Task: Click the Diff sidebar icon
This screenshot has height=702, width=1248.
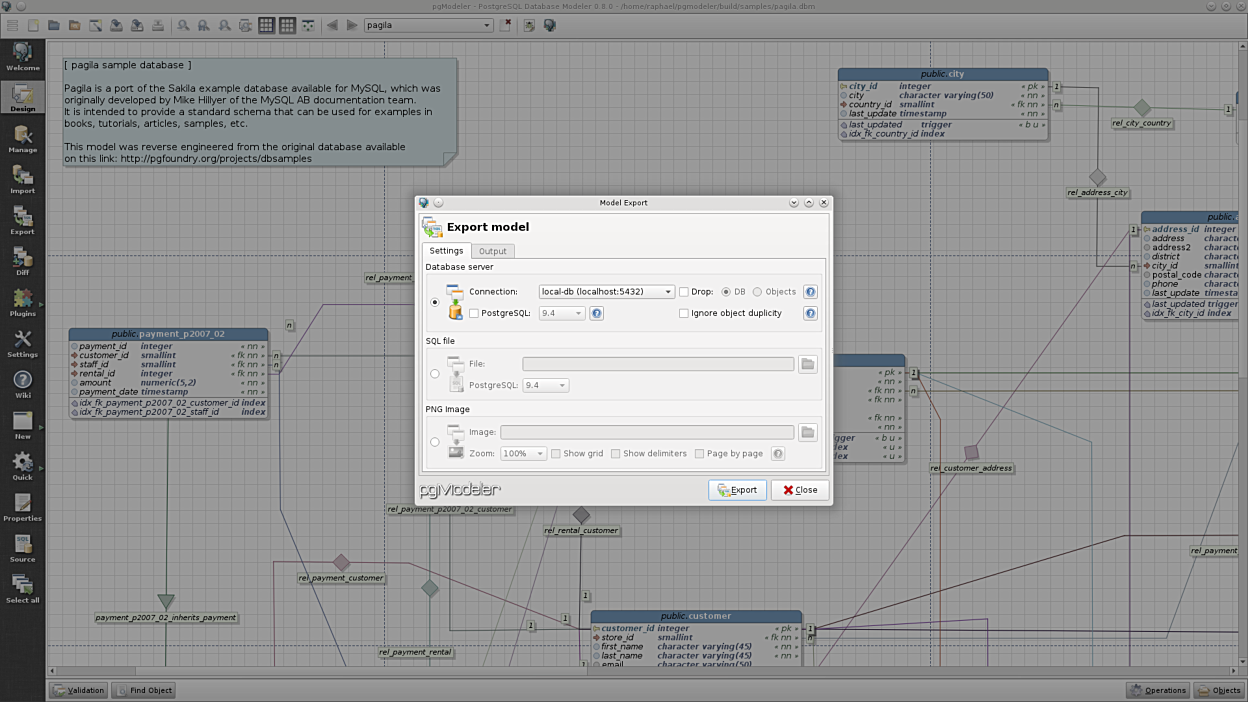Action: 22,261
